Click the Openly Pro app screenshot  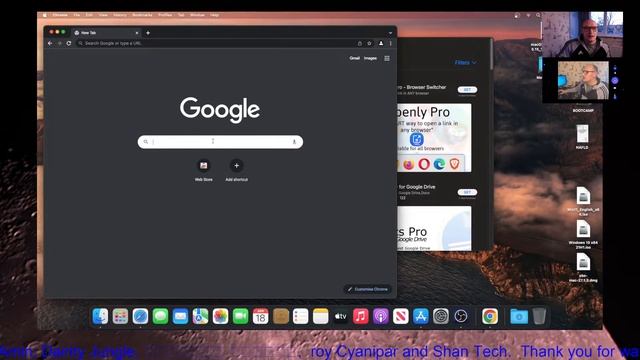click(x=434, y=138)
